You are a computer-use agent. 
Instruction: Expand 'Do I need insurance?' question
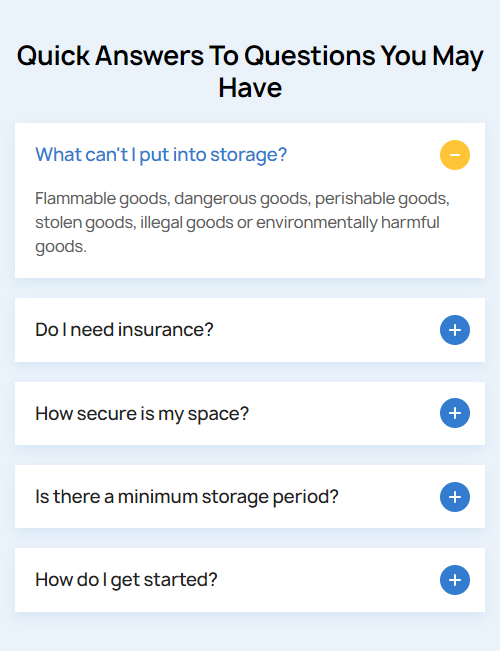[x=124, y=330]
